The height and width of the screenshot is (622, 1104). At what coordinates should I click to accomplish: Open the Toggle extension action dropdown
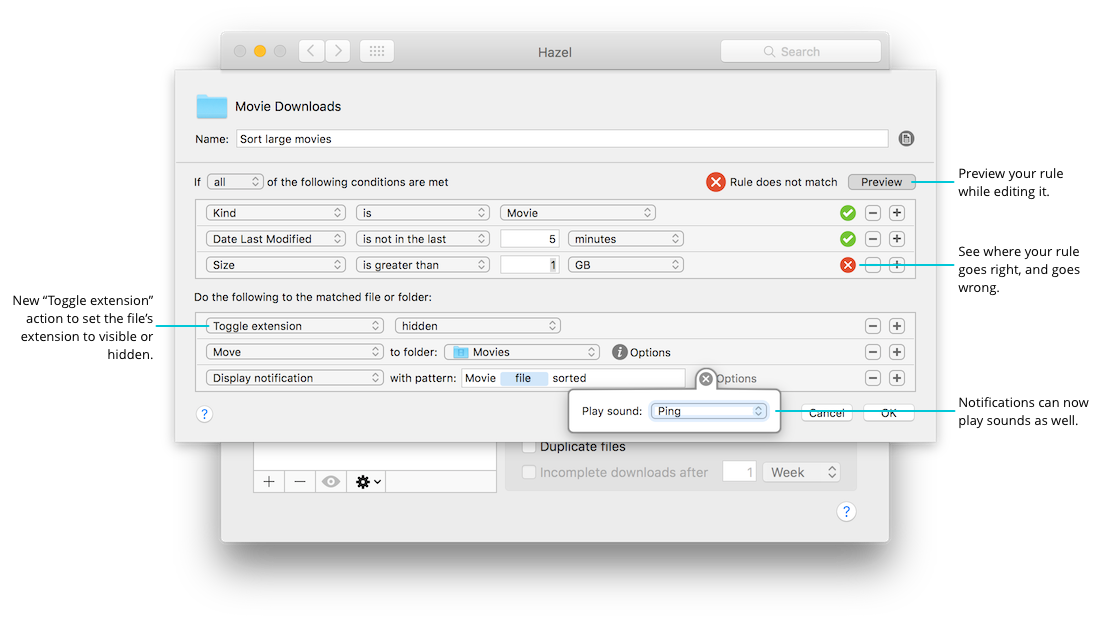click(294, 325)
